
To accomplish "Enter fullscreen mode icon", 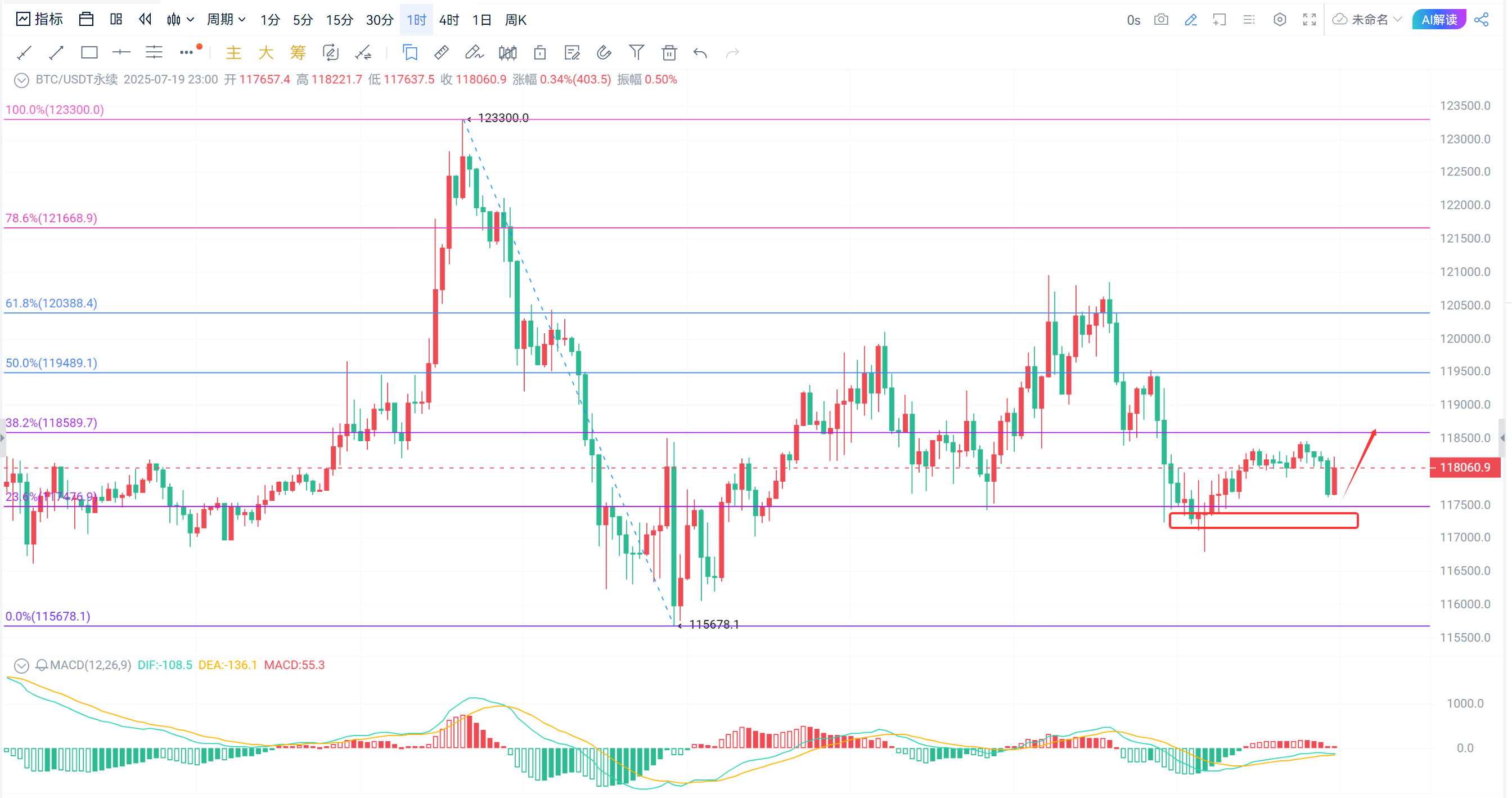I will (1309, 20).
